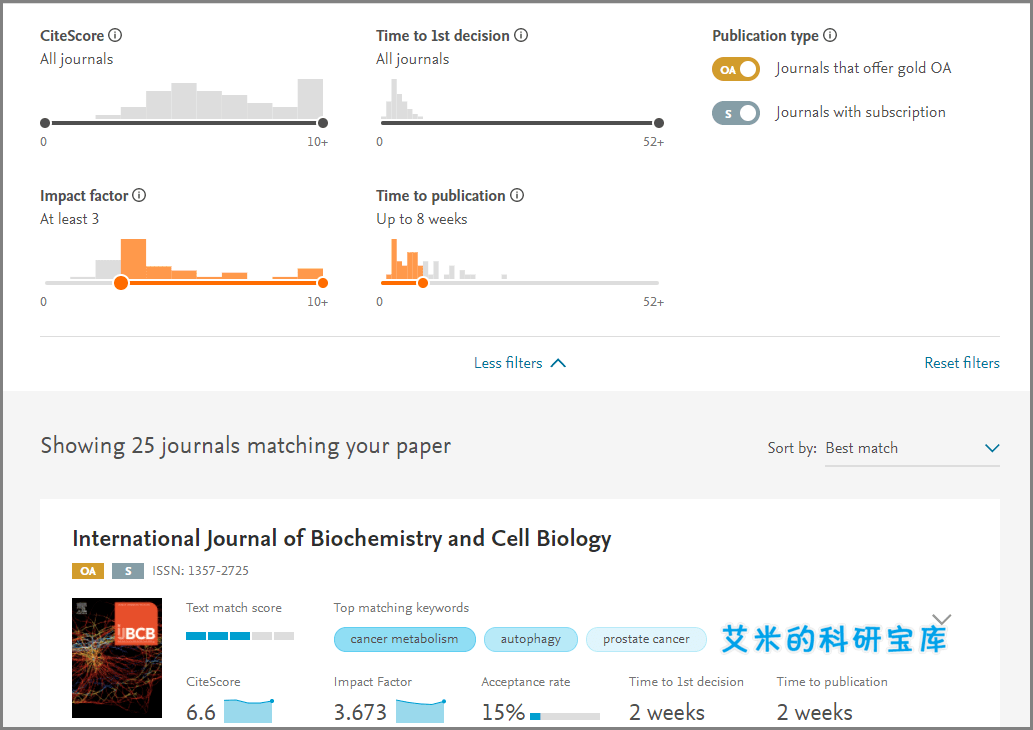Click the OA badge under journal title
Viewport: 1033px width, 730px height.
click(x=88, y=571)
